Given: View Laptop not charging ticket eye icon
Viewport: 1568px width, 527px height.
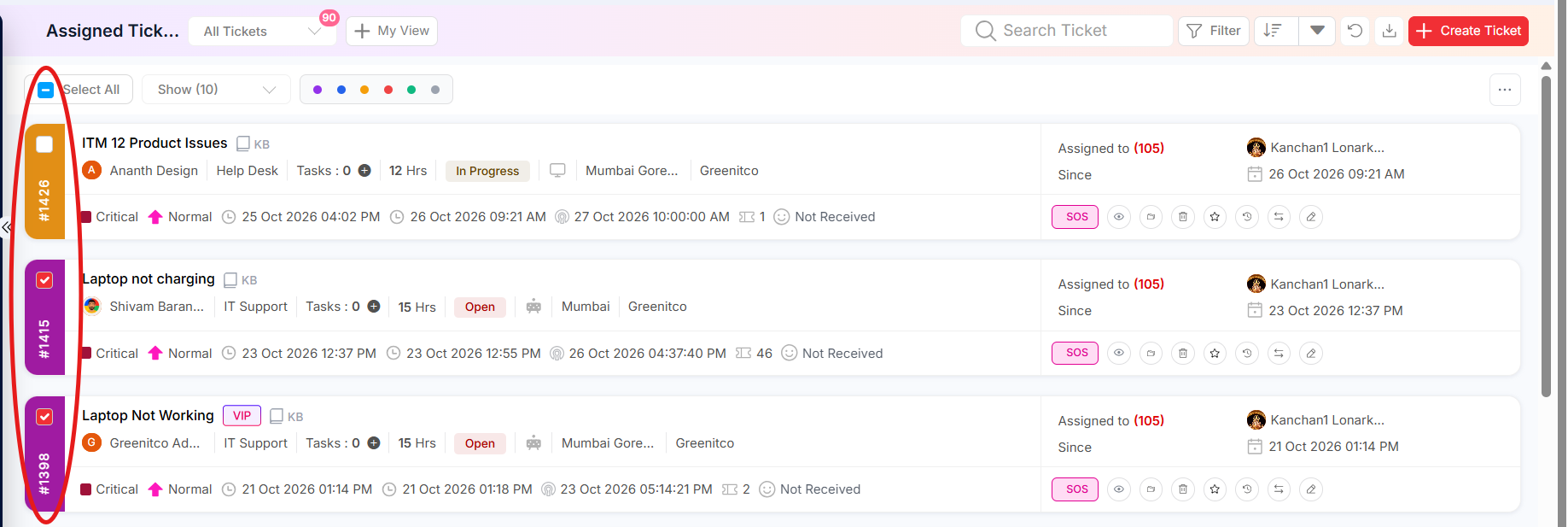Looking at the screenshot, I should coord(1118,353).
